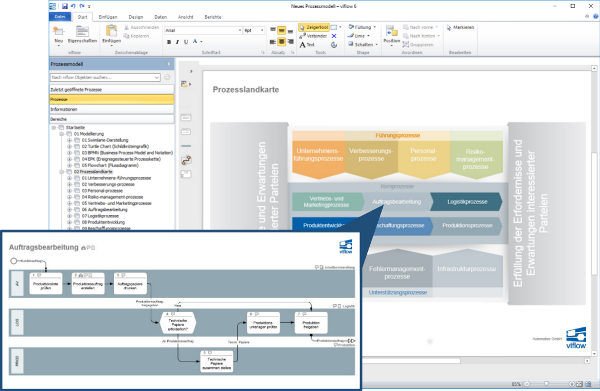Click Zuletzt geöffnete Prozesse section
The image size is (600, 391).
click(x=112, y=90)
